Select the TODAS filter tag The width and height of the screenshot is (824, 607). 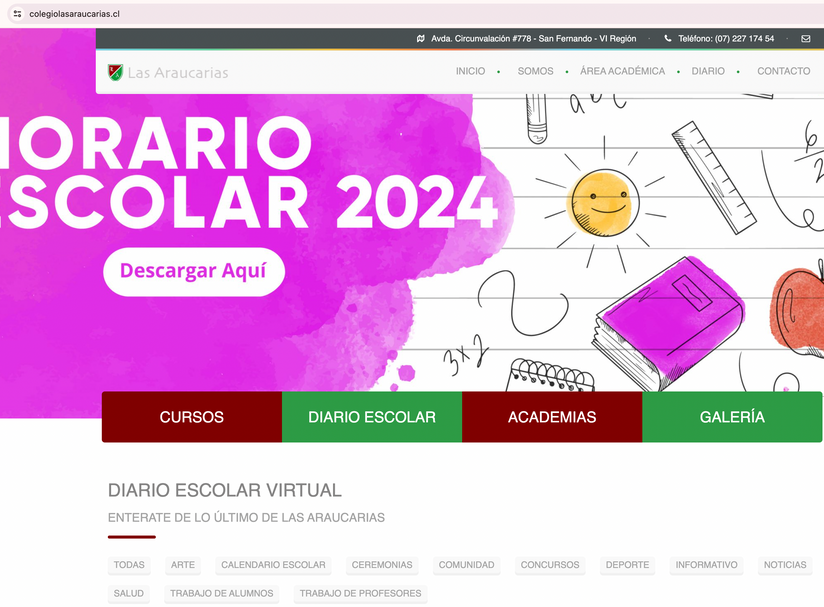[129, 565]
